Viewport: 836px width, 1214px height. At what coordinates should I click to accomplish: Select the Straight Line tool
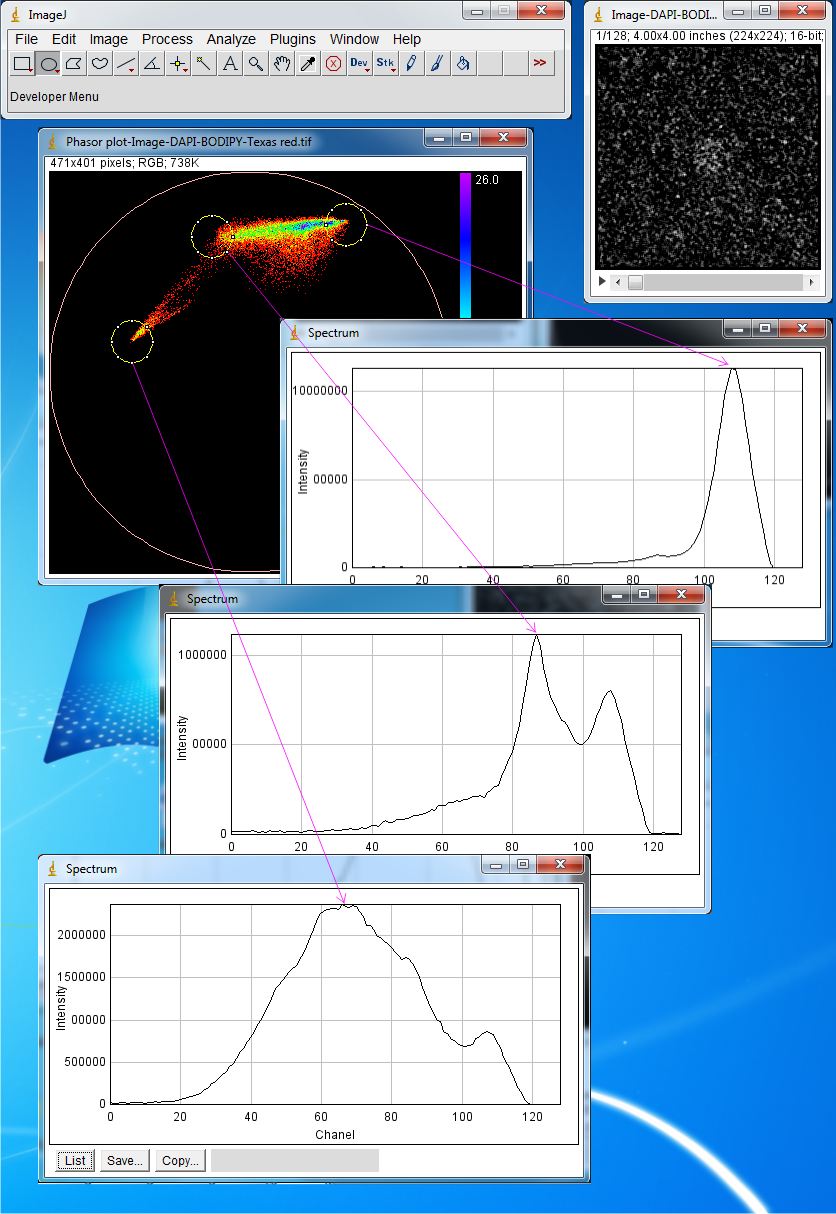click(126, 64)
